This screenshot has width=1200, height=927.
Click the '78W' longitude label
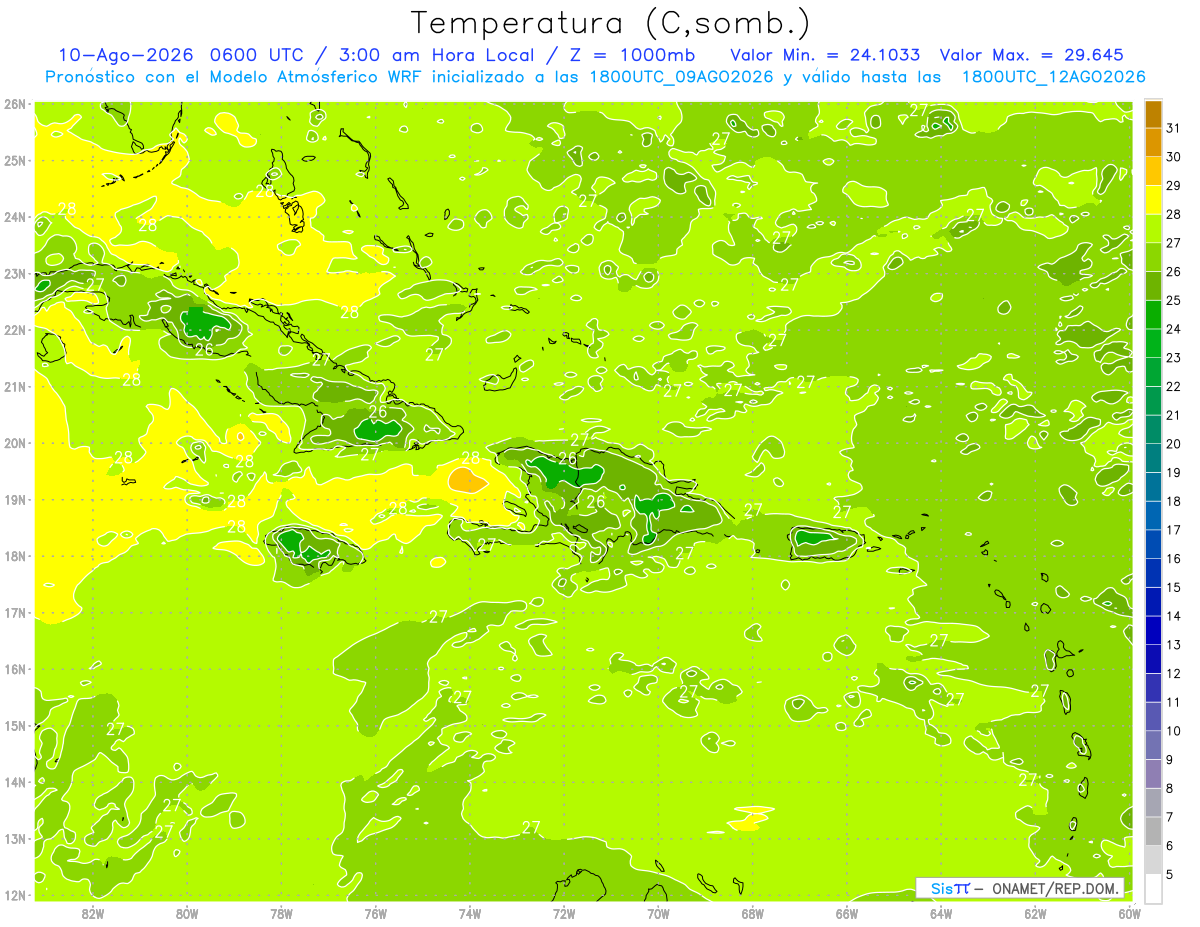point(281,913)
